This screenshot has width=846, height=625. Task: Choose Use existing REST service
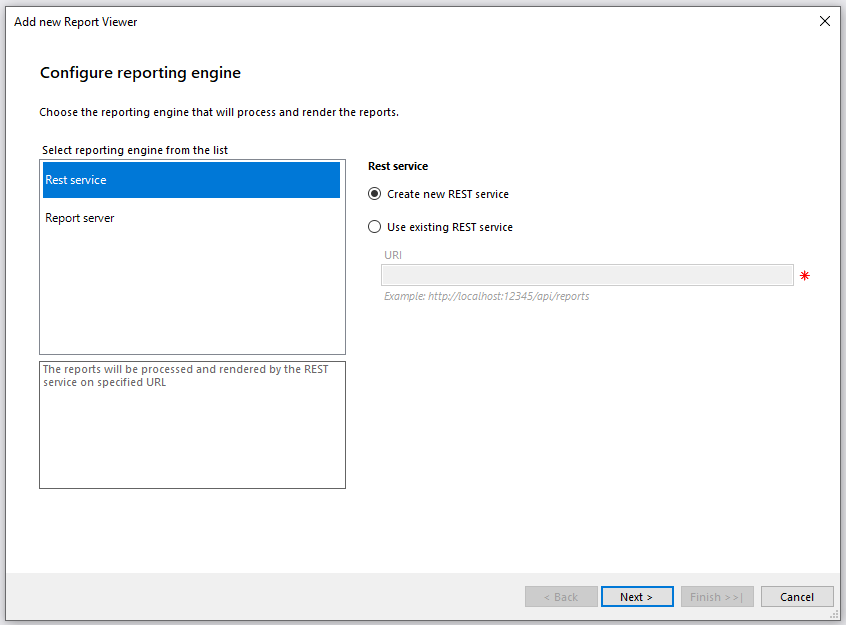pyautogui.click(x=374, y=226)
